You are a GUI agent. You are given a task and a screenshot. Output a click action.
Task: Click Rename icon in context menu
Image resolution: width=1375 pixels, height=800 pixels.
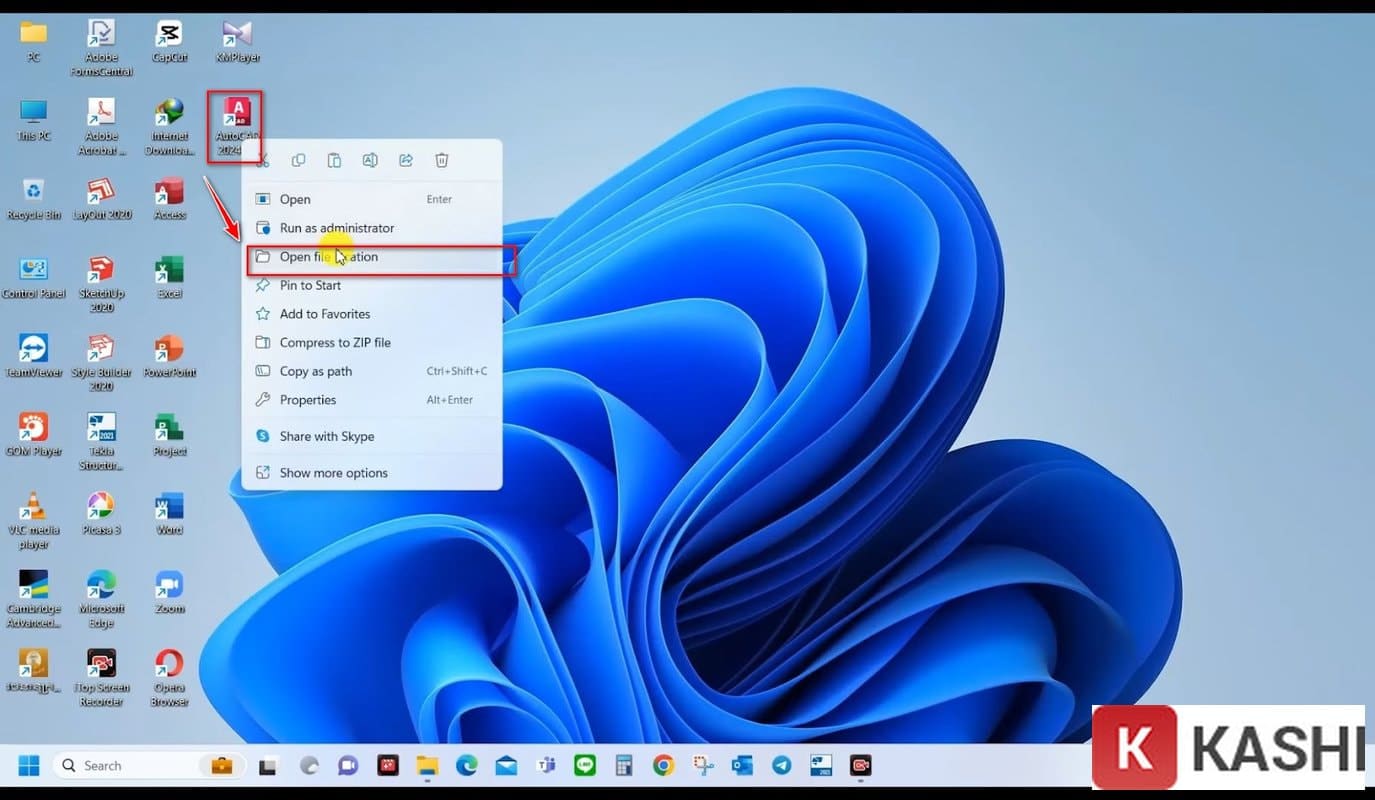pyautogui.click(x=370, y=160)
